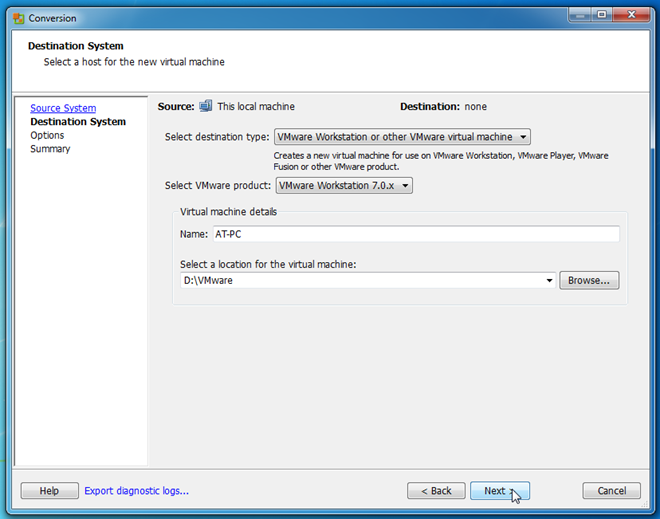The width and height of the screenshot is (660, 519).
Task: Minimize the Conversion window
Action: pos(580,15)
